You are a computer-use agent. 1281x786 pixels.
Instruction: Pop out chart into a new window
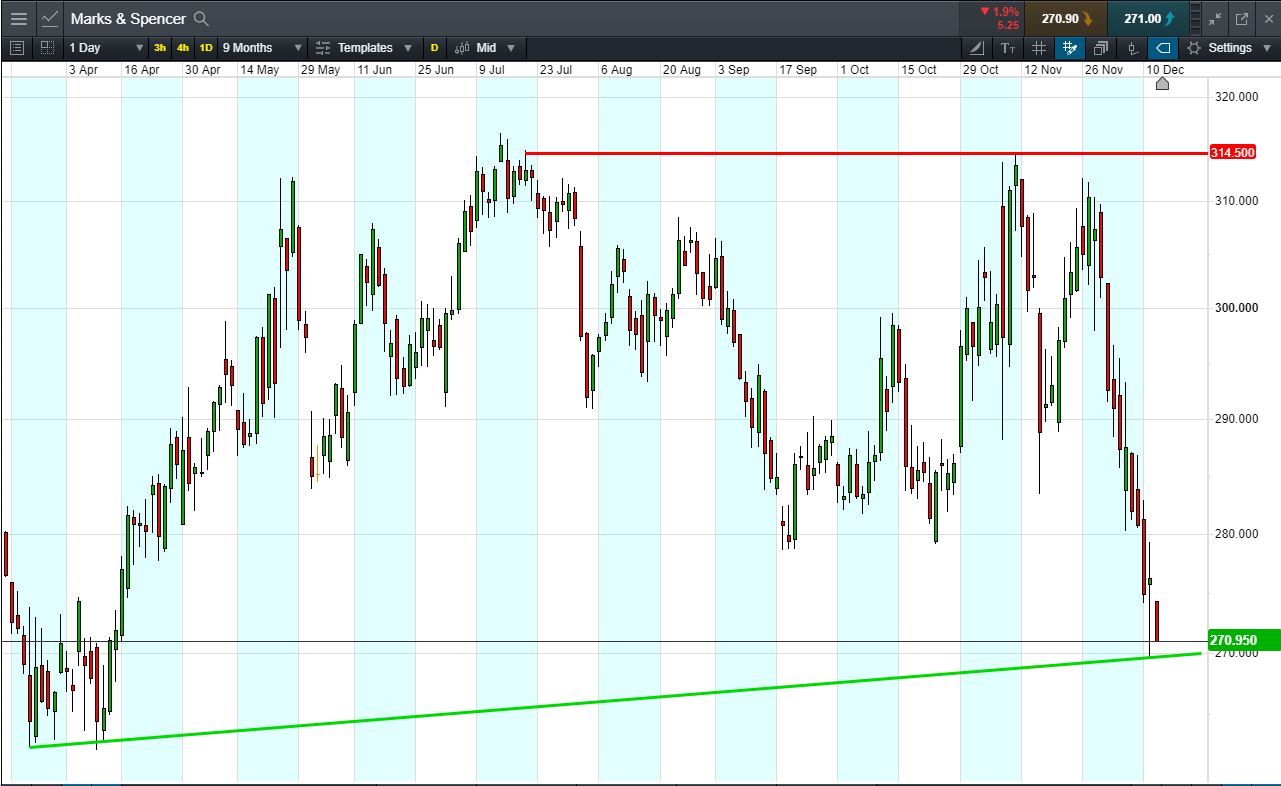coord(1242,19)
